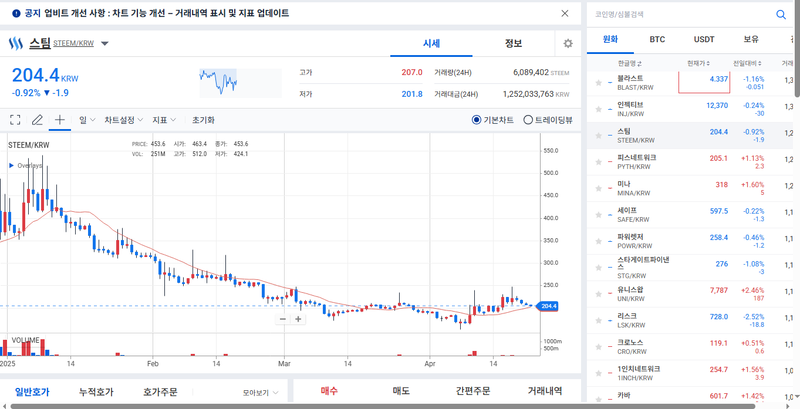Viewport: 800px width, 409px height.
Task: Favorite the CRO/KRW star
Action: click(x=599, y=347)
